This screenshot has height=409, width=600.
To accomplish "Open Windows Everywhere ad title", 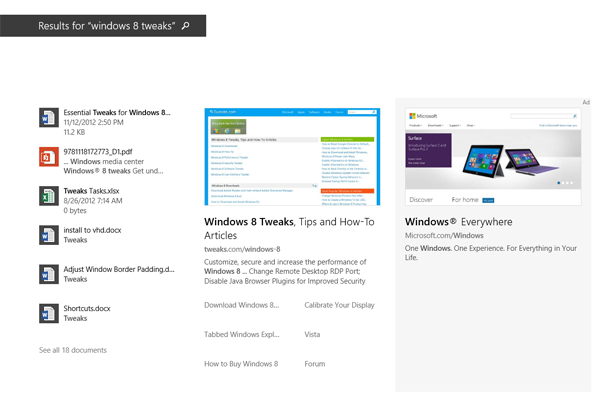I will pos(458,222).
